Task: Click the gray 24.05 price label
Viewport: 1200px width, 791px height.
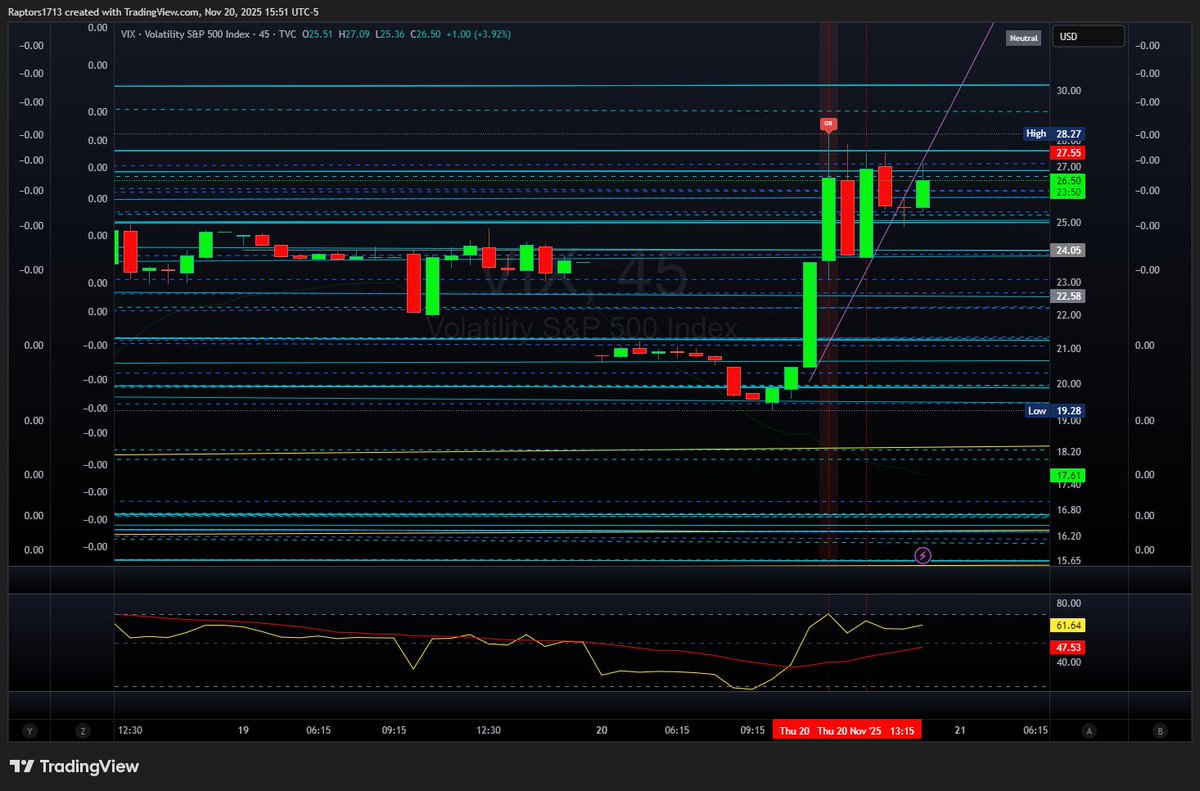Action: tap(1069, 250)
